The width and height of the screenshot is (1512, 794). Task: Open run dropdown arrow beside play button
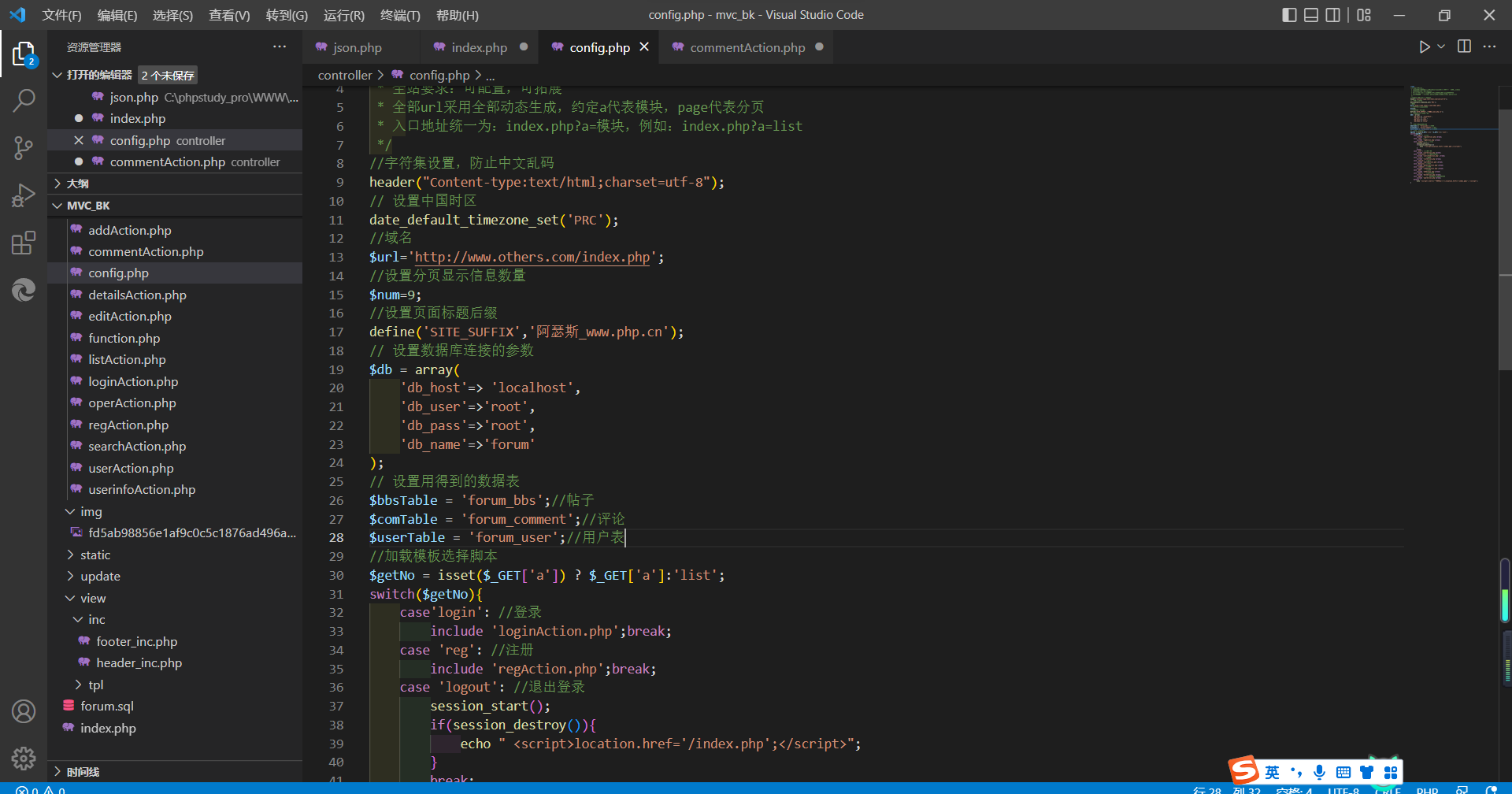tap(1441, 46)
